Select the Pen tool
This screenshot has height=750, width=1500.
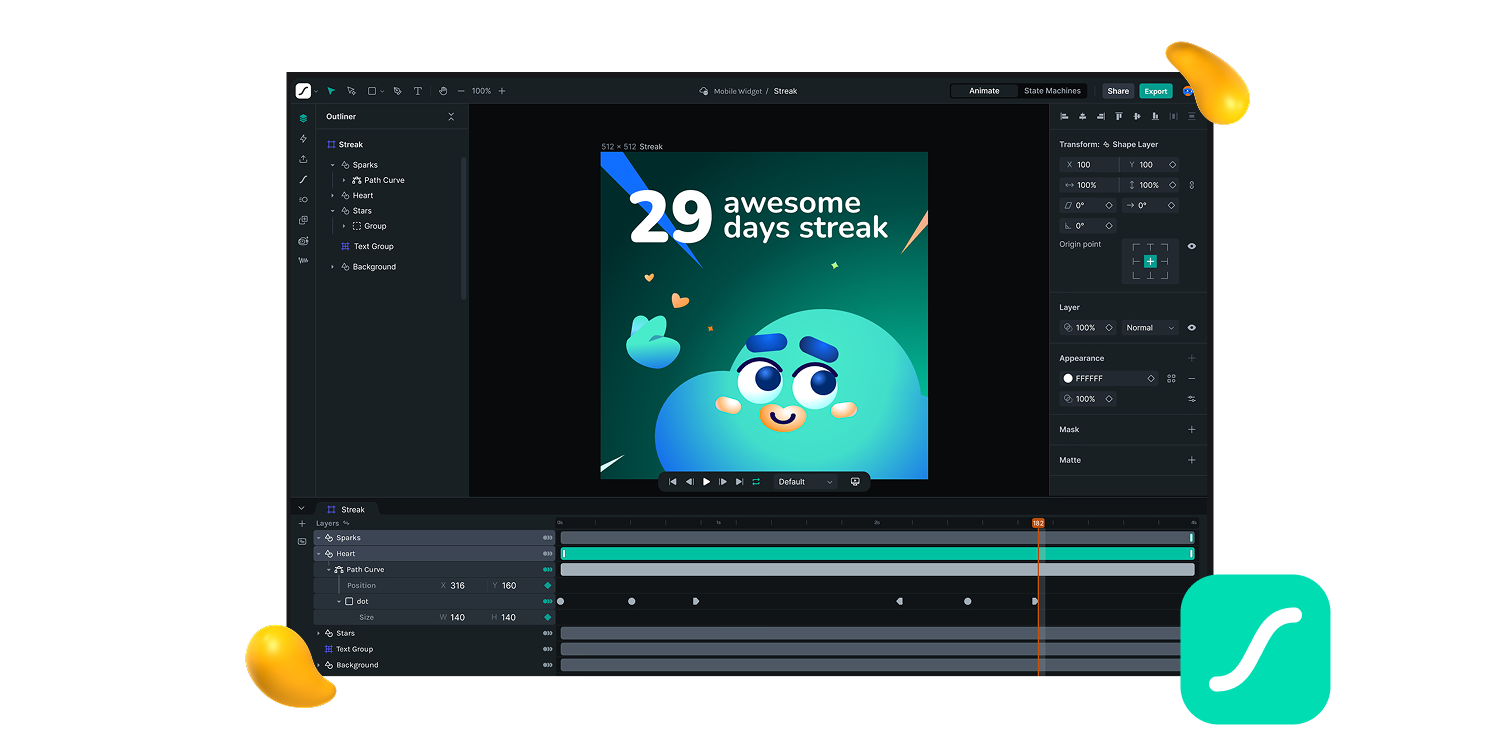(x=397, y=91)
